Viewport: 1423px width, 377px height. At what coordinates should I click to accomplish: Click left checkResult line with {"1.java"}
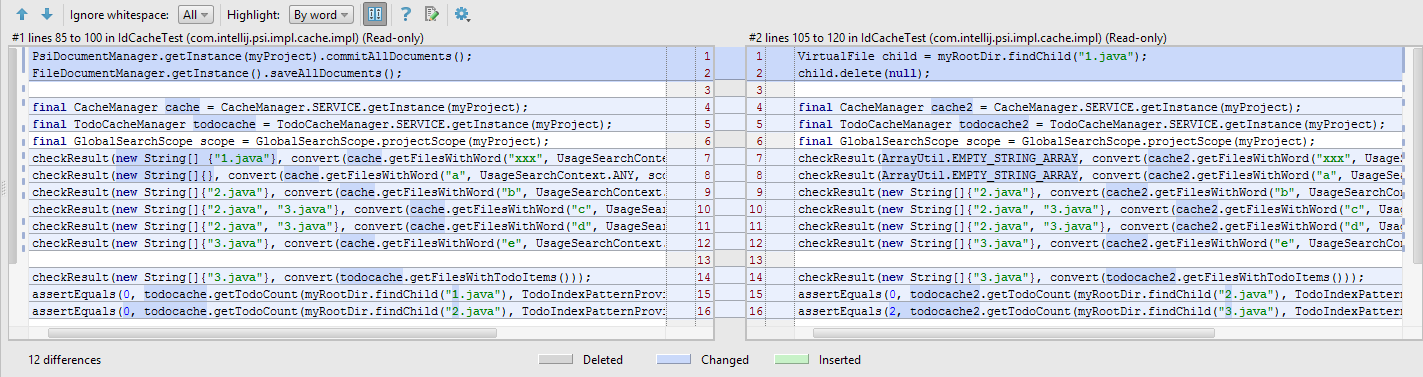click(x=349, y=158)
